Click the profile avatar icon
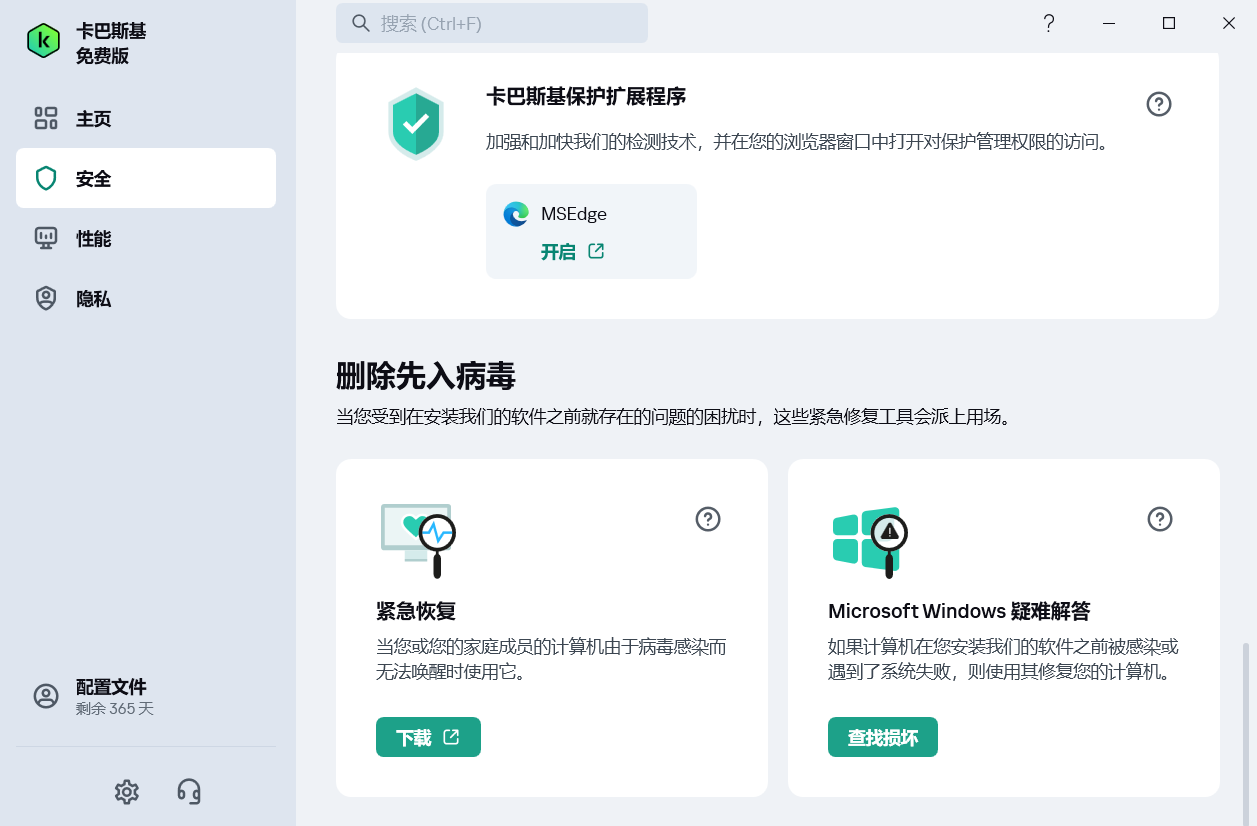 tap(46, 697)
